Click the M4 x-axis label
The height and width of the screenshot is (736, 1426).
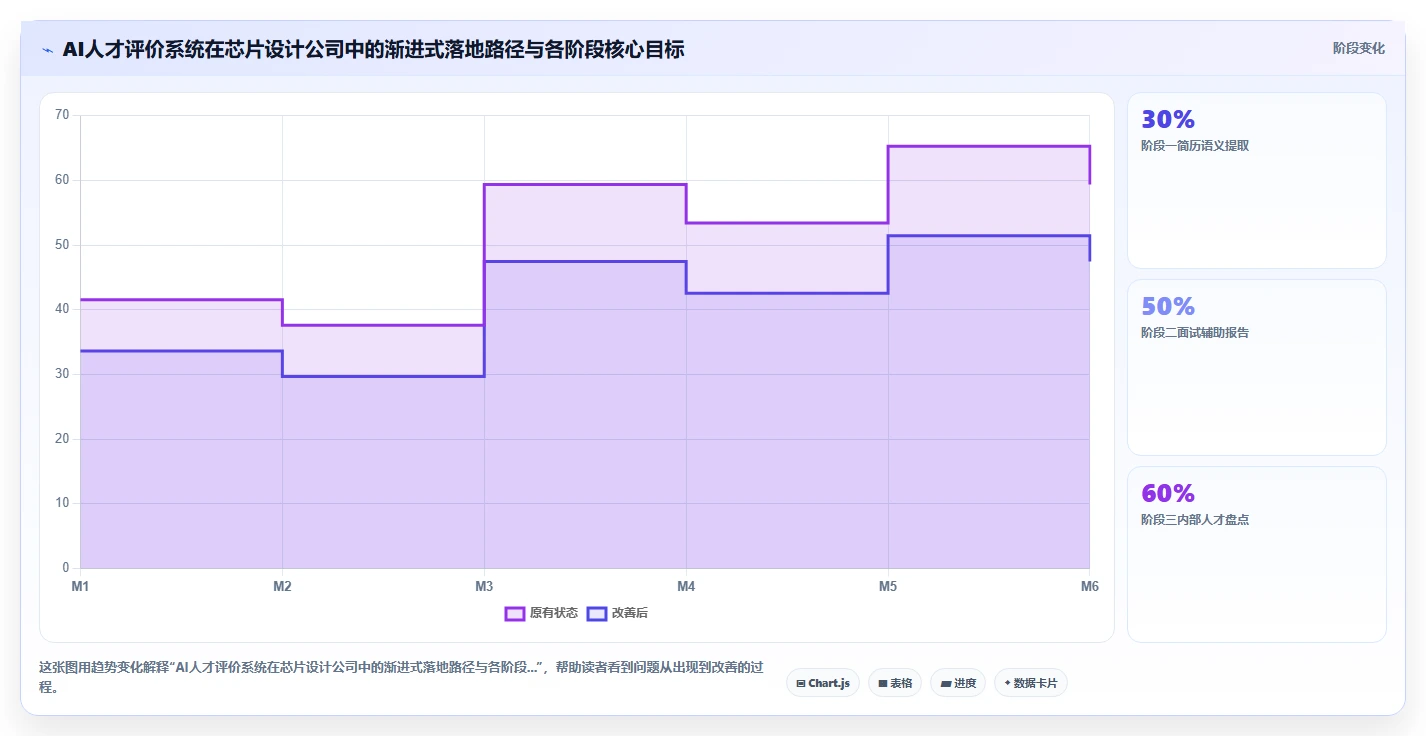pos(686,587)
